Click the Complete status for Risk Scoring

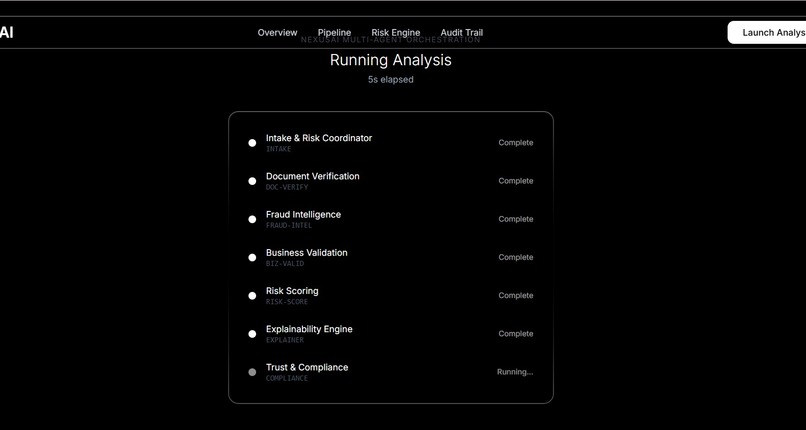click(x=516, y=295)
